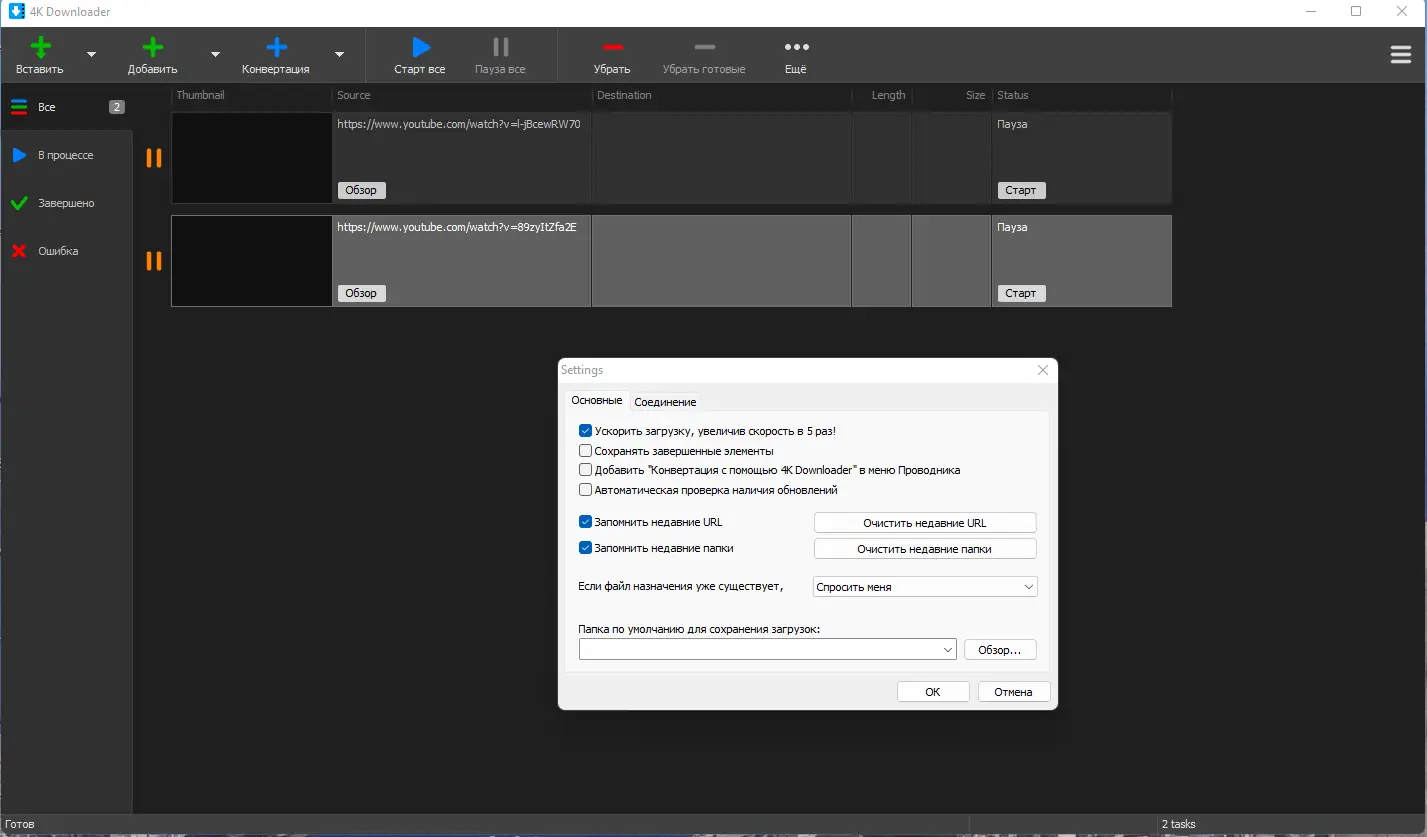Expand the Конвертация dropdown arrow
The width and height of the screenshot is (1427, 837).
[339, 54]
